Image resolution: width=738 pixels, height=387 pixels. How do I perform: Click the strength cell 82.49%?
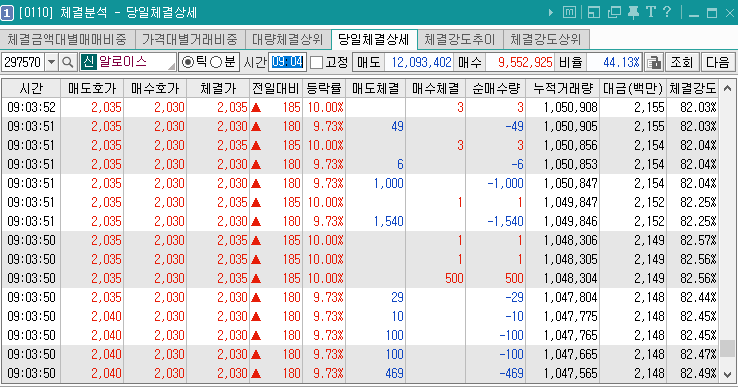click(693, 373)
